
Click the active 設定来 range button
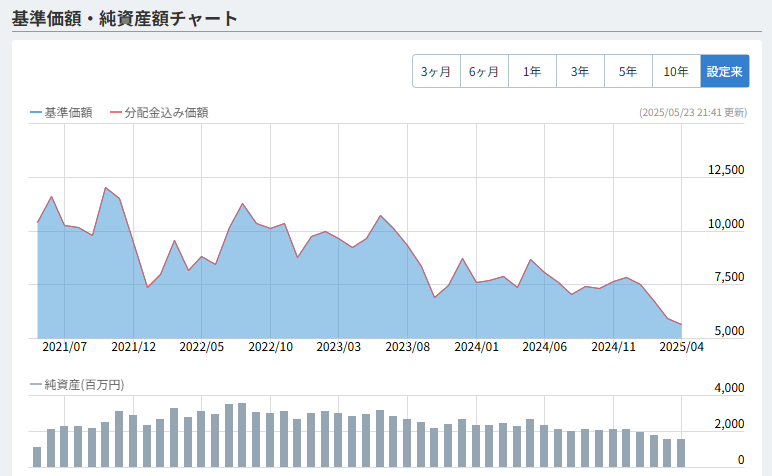point(725,71)
